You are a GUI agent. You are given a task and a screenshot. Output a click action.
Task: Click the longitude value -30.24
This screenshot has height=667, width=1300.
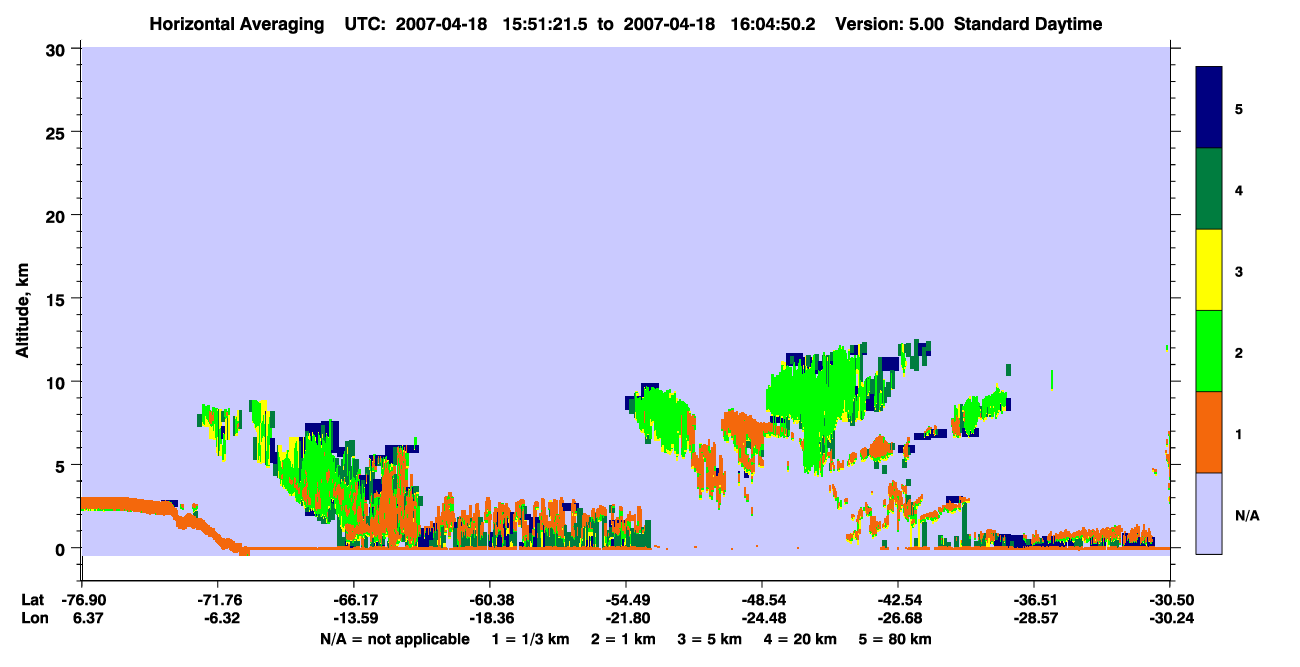click(x=1170, y=617)
